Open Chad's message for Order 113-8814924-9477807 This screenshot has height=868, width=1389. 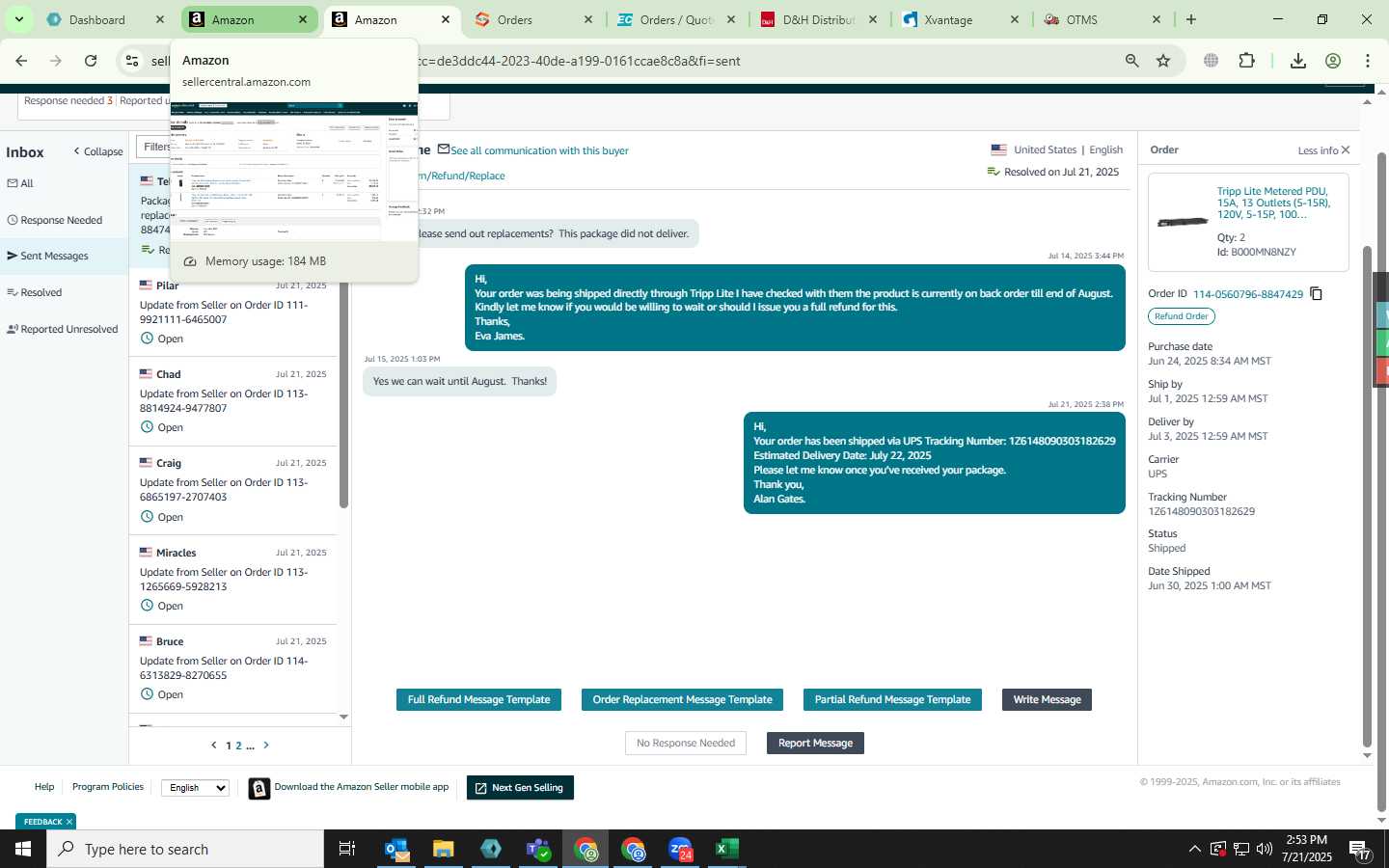click(232, 401)
